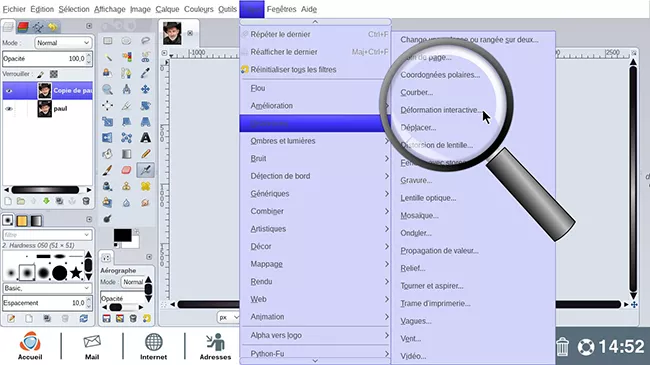
Task: Select the Move tool
Action: click(x=145, y=89)
